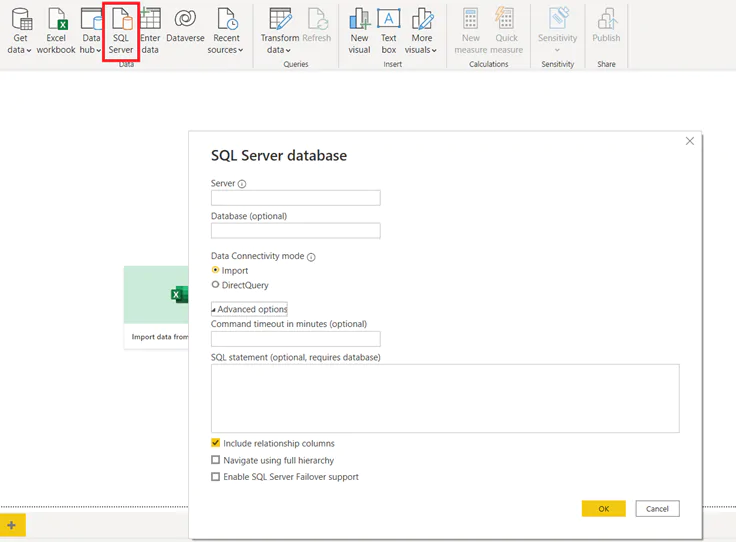Open the Transform data dropdown
This screenshot has height=542, width=736.
pyautogui.click(x=279, y=49)
